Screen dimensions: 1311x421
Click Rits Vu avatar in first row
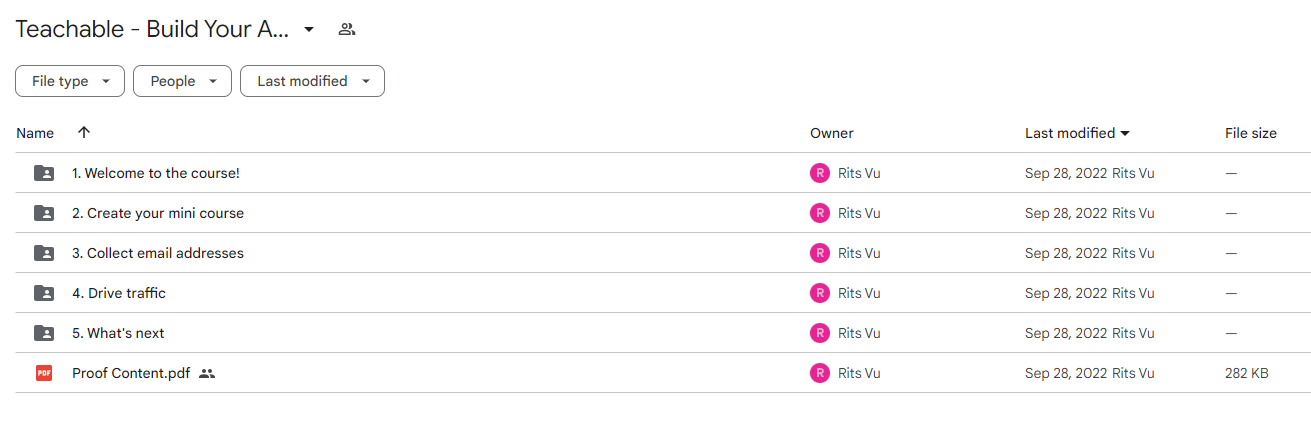(820, 173)
